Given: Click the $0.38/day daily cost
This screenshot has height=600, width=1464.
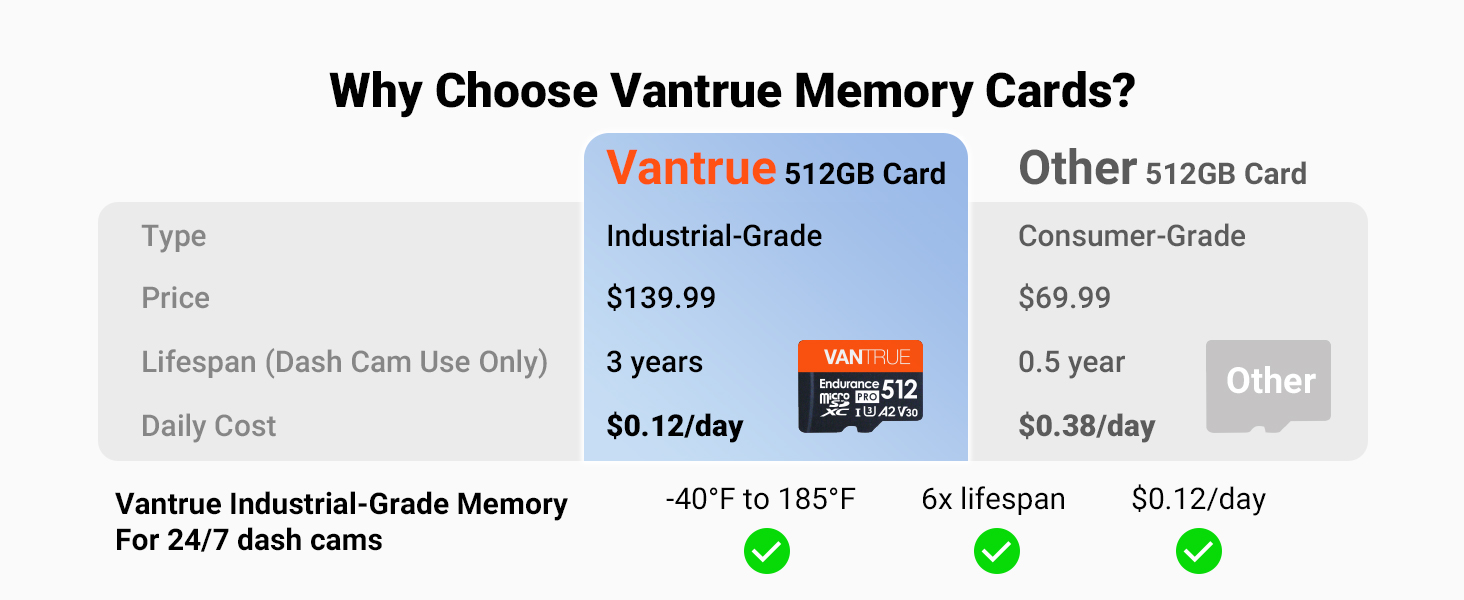Looking at the screenshot, I should [x=1086, y=426].
